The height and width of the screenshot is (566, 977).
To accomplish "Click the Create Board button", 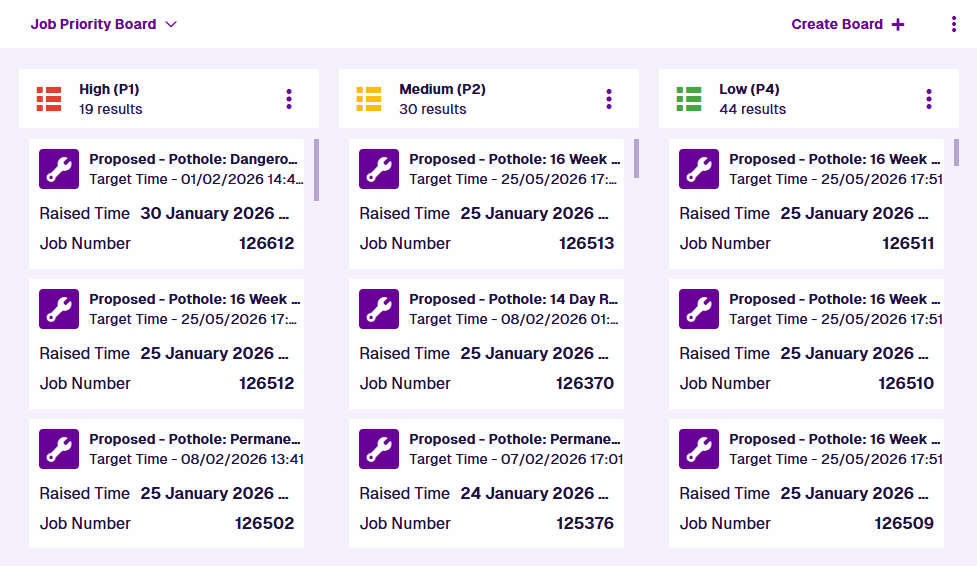I will point(848,24).
